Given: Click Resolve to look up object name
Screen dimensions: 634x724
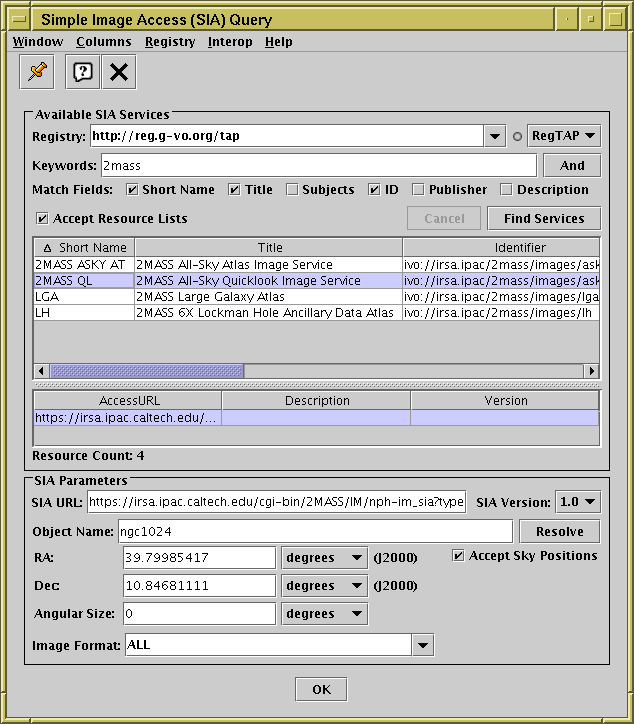Looking at the screenshot, I should (560, 531).
